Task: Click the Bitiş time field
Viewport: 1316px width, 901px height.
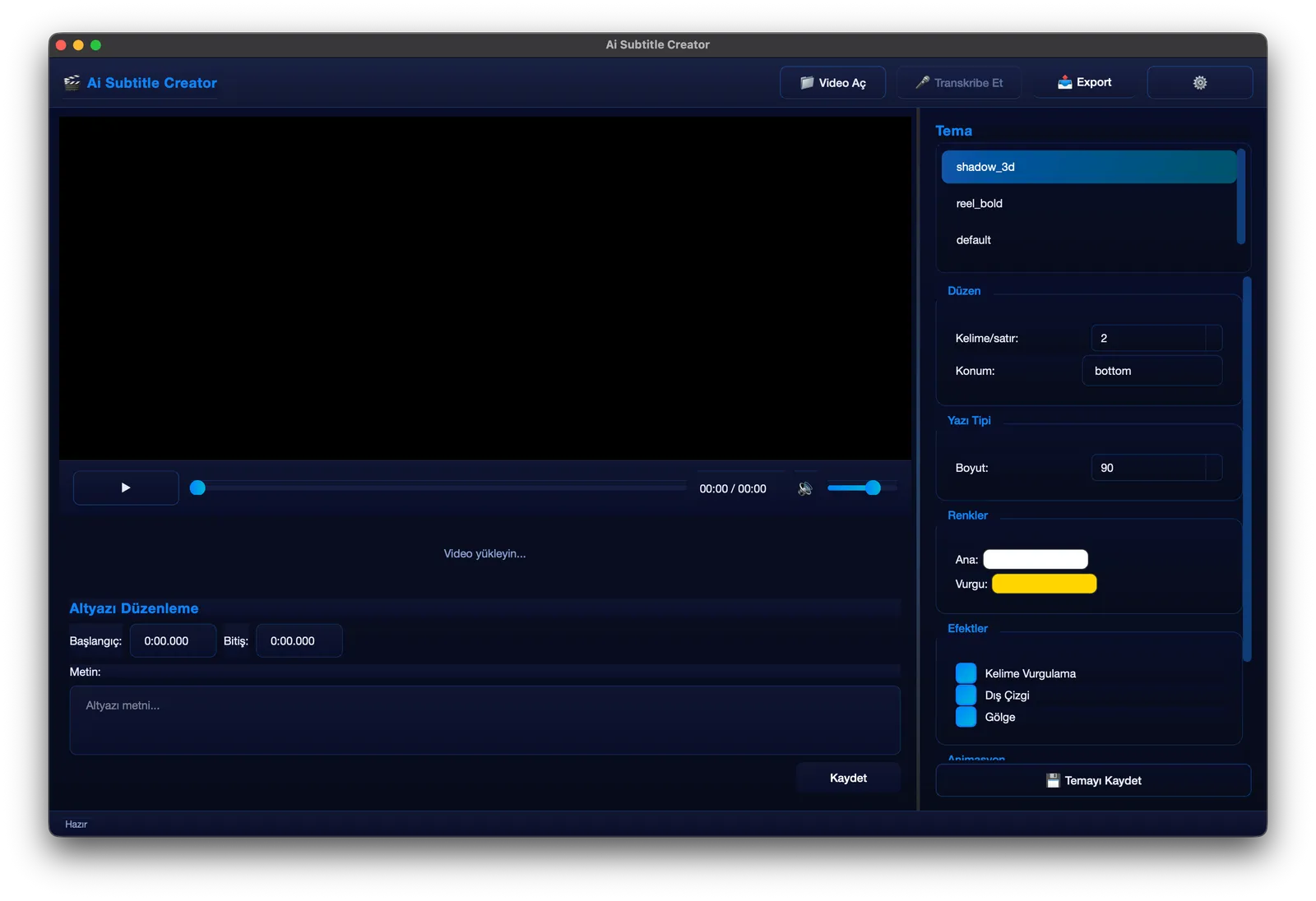Action: point(299,641)
